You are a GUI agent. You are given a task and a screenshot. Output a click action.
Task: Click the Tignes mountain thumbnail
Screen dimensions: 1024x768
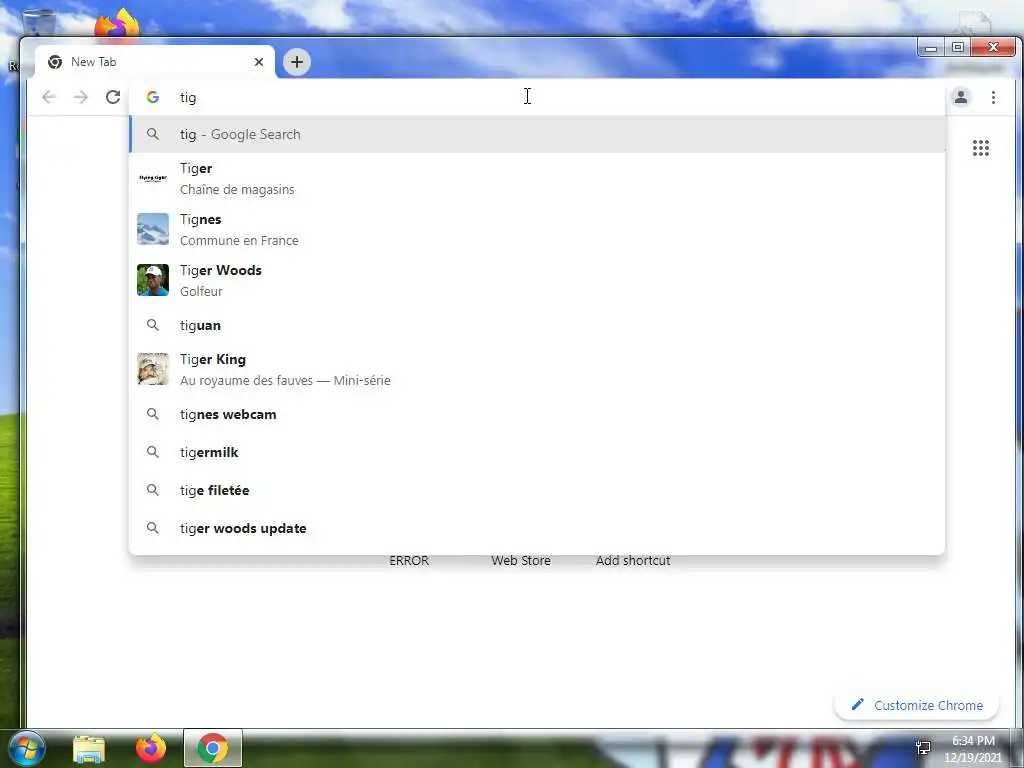pos(153,229)
